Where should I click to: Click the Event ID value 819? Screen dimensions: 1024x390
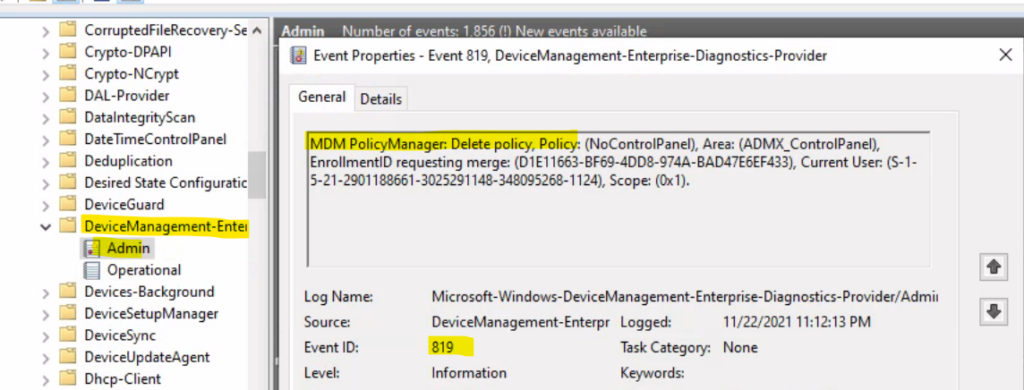(x=443, y=347)
